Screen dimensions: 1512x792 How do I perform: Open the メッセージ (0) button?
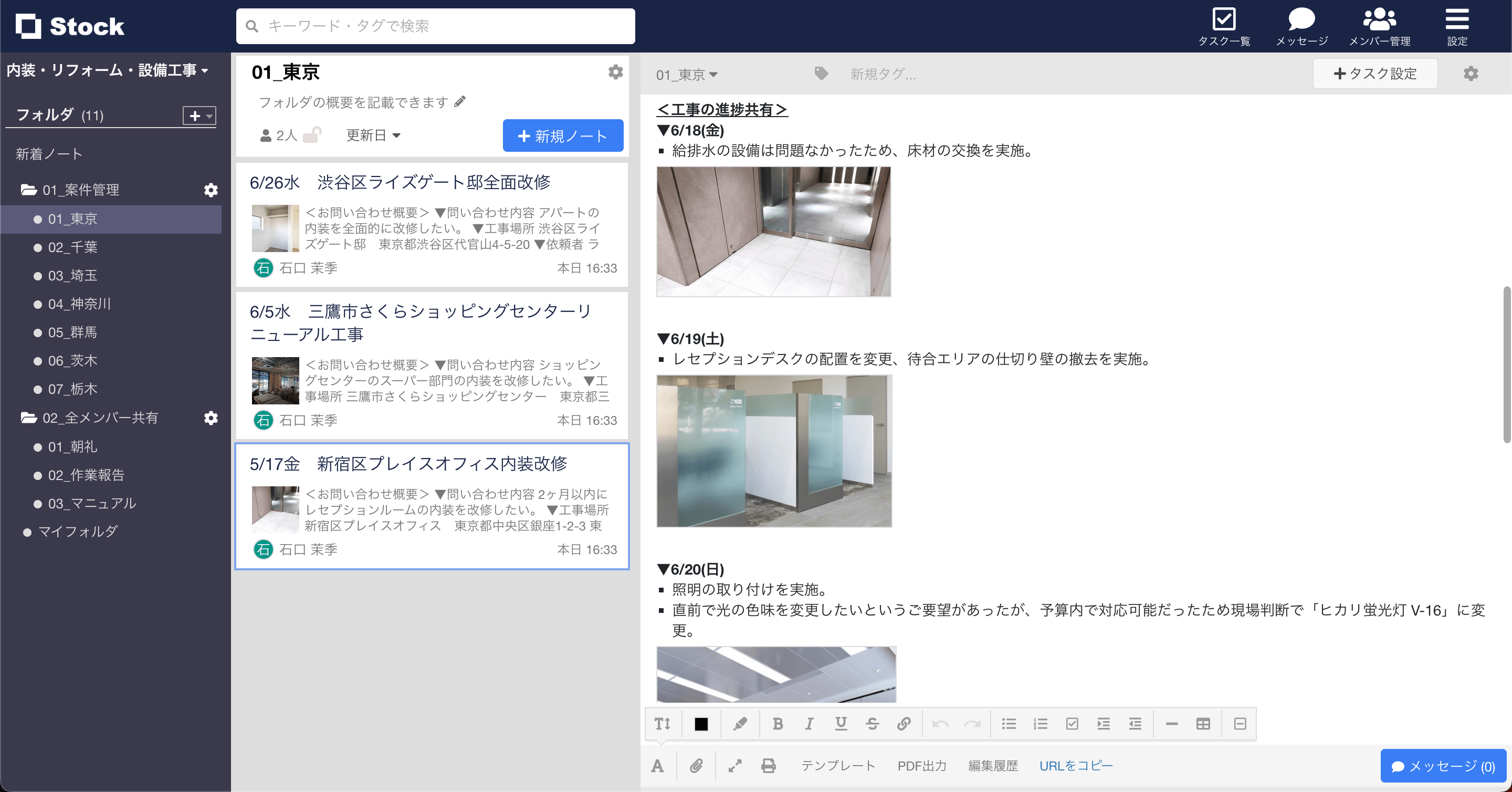click(1443, 766)
